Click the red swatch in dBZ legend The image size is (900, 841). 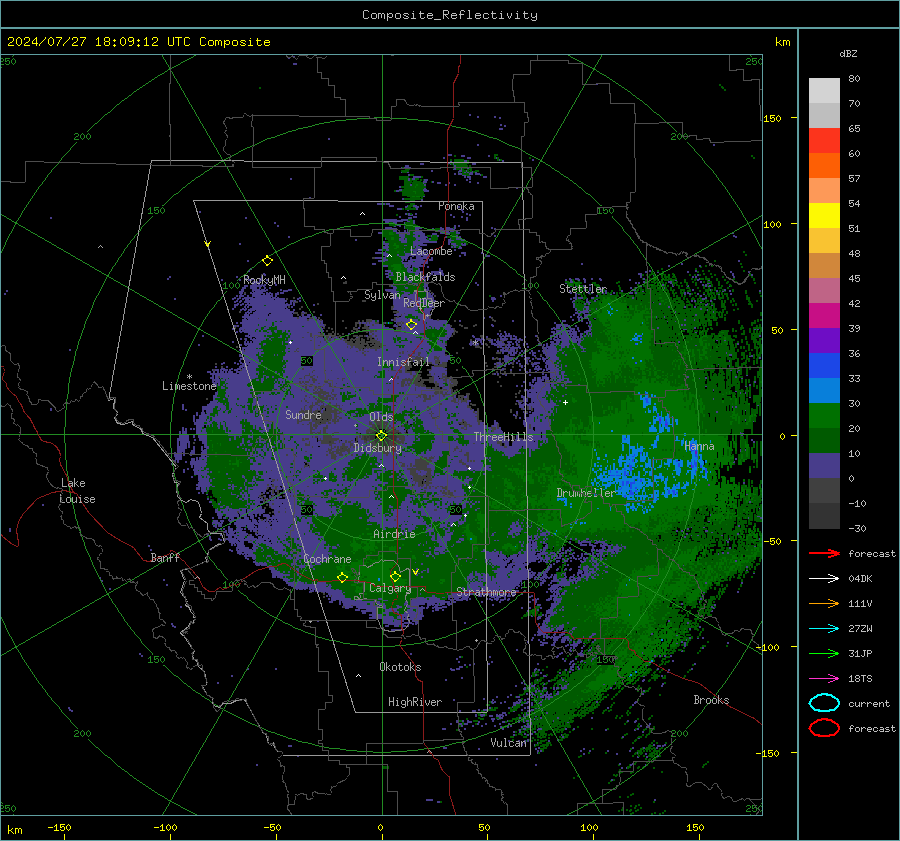tap(824, 141)
